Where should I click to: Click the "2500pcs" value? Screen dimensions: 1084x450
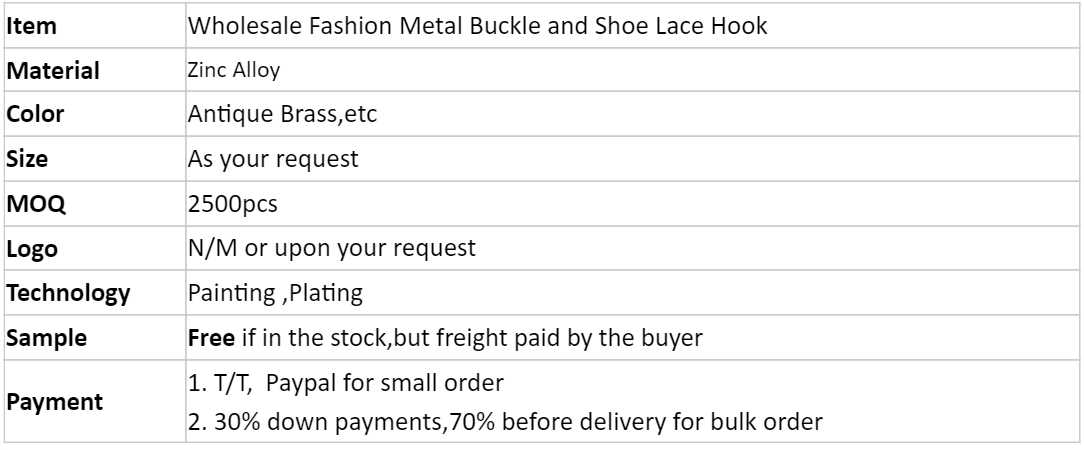(233, 204)
